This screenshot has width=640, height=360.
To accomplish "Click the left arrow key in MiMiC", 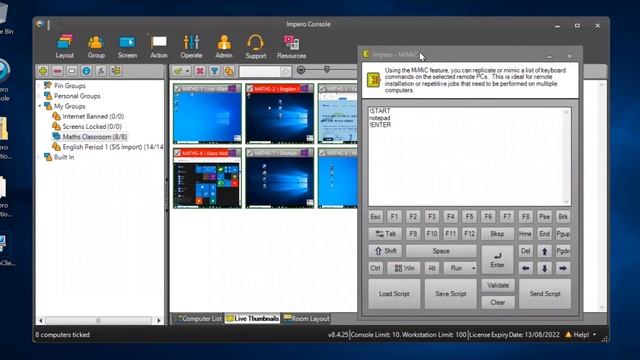I will click(526, 268).
